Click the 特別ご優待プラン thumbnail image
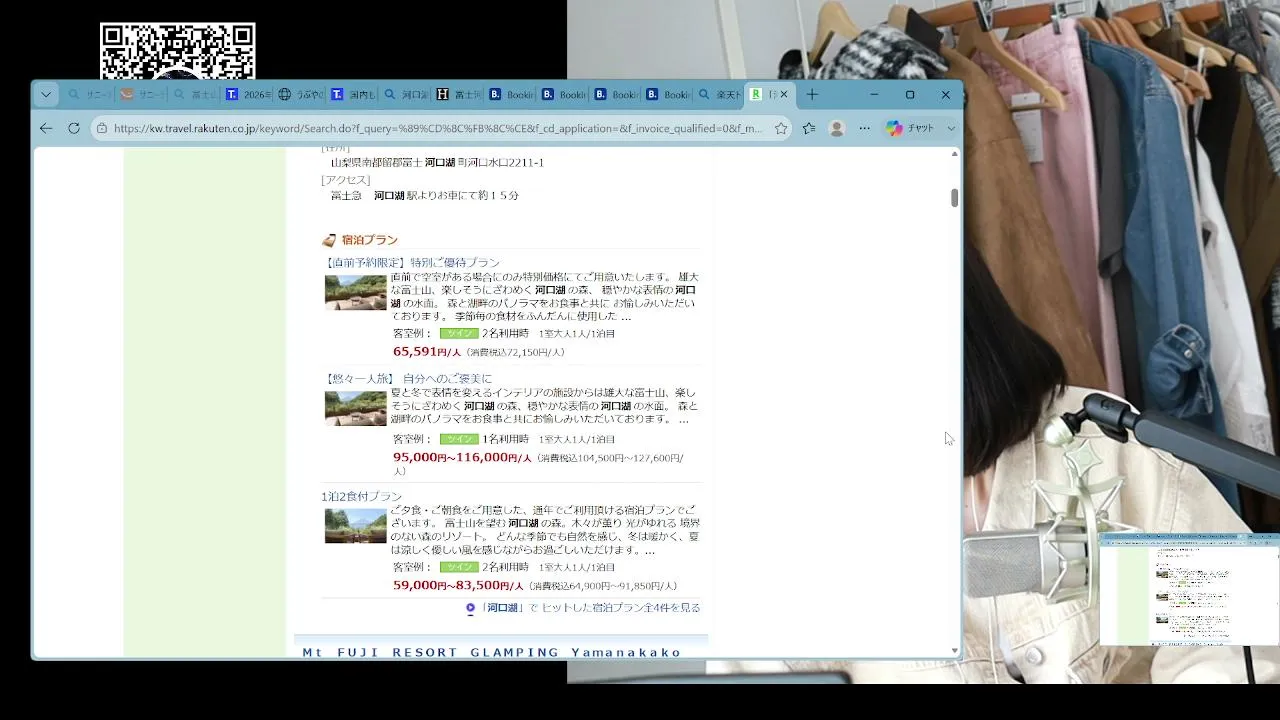Image resolution: width=1280 pixels, height=720 pixels. [355, 293]
